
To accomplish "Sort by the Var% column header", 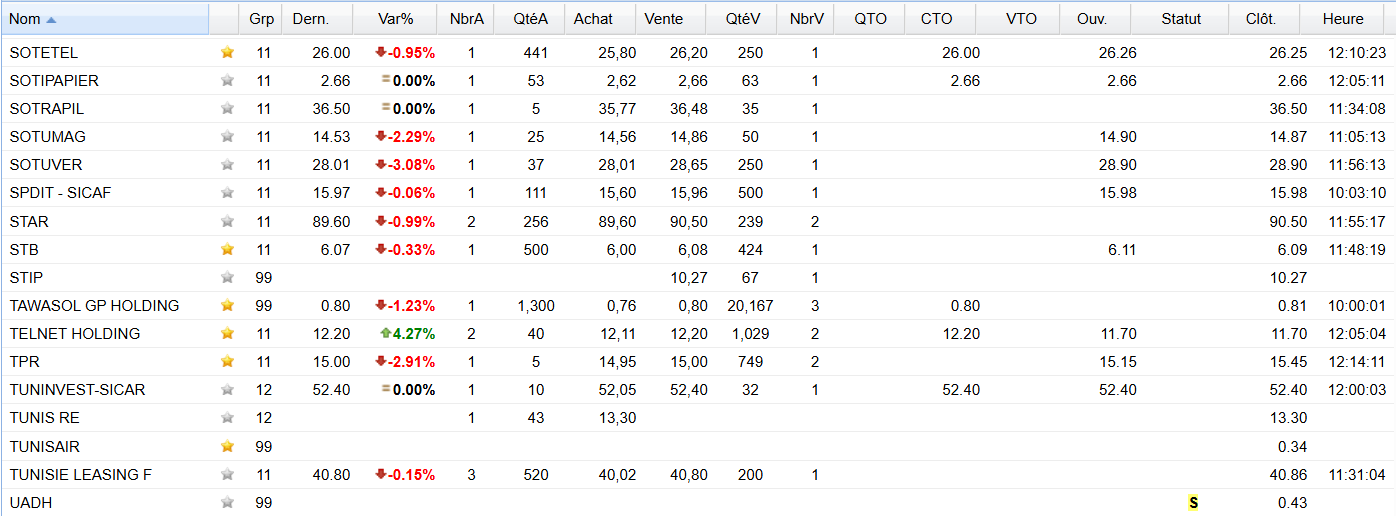I will (396, 19).
